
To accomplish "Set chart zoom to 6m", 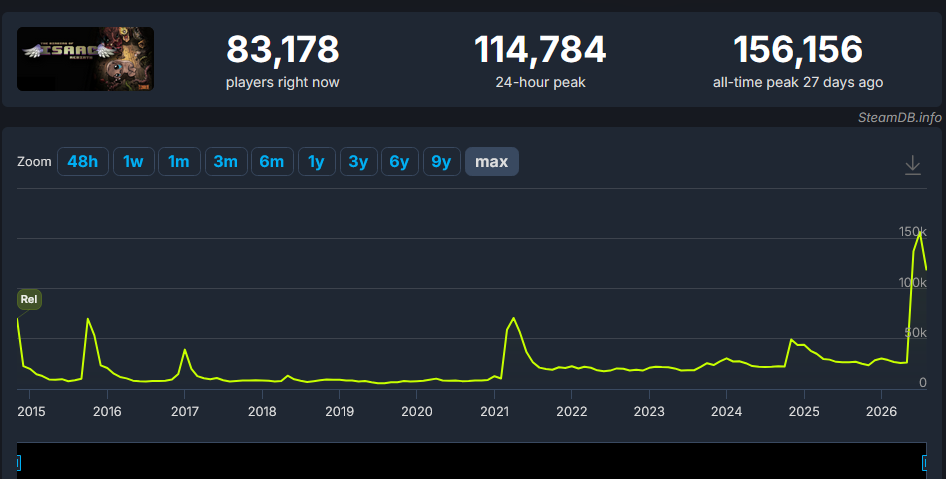I will click(272, 162).
